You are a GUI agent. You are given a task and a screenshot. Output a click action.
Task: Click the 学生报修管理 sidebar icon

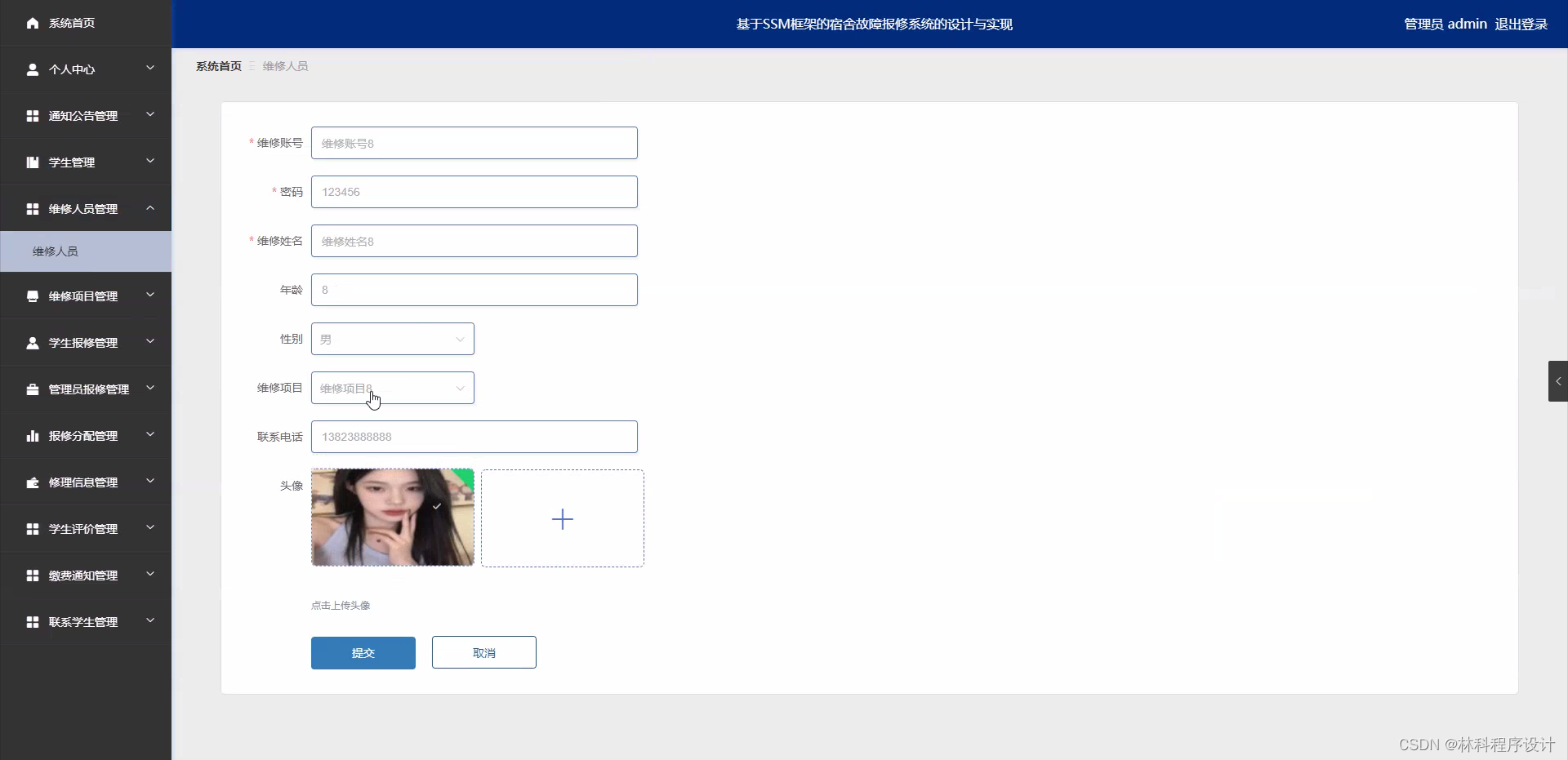point(33,342)
